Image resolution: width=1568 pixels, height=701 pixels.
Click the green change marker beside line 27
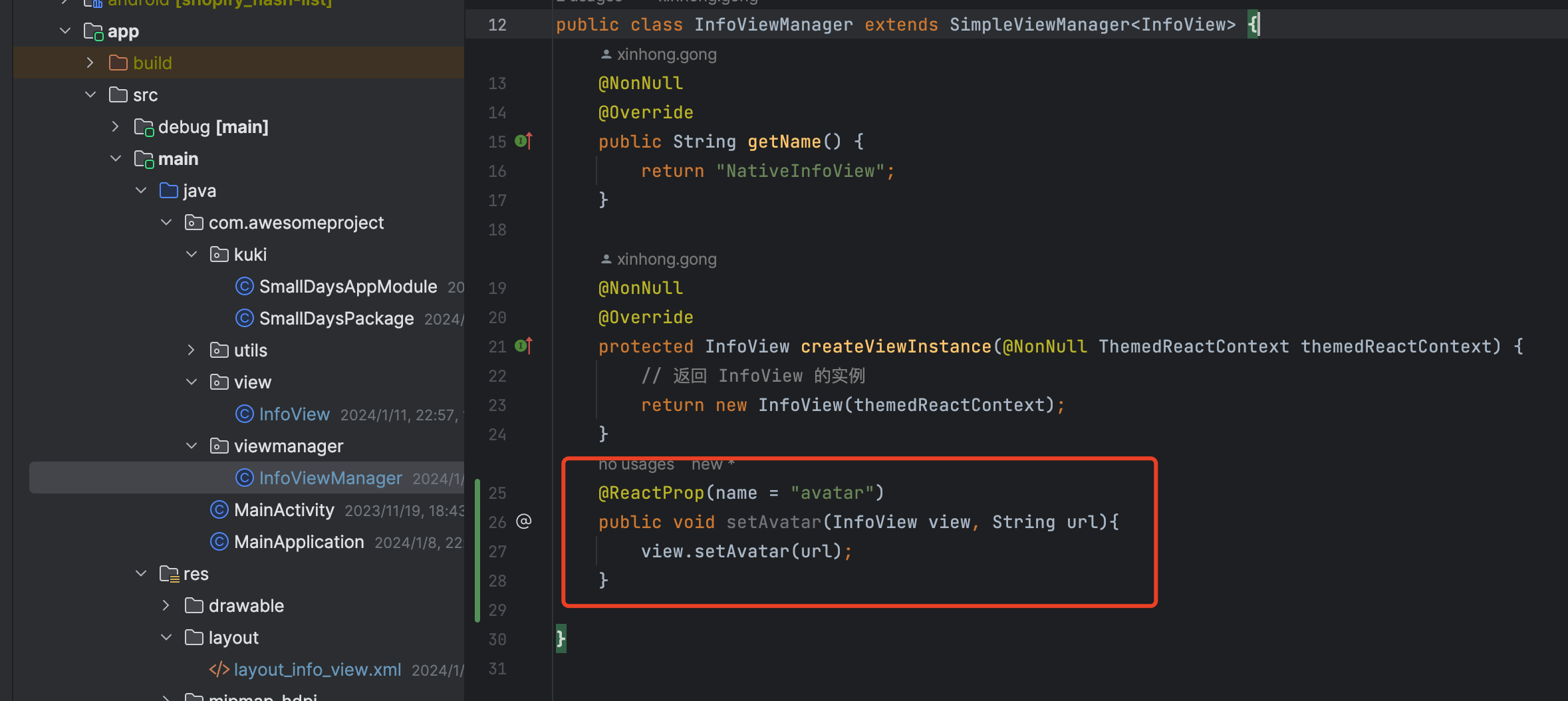[477, 551]
